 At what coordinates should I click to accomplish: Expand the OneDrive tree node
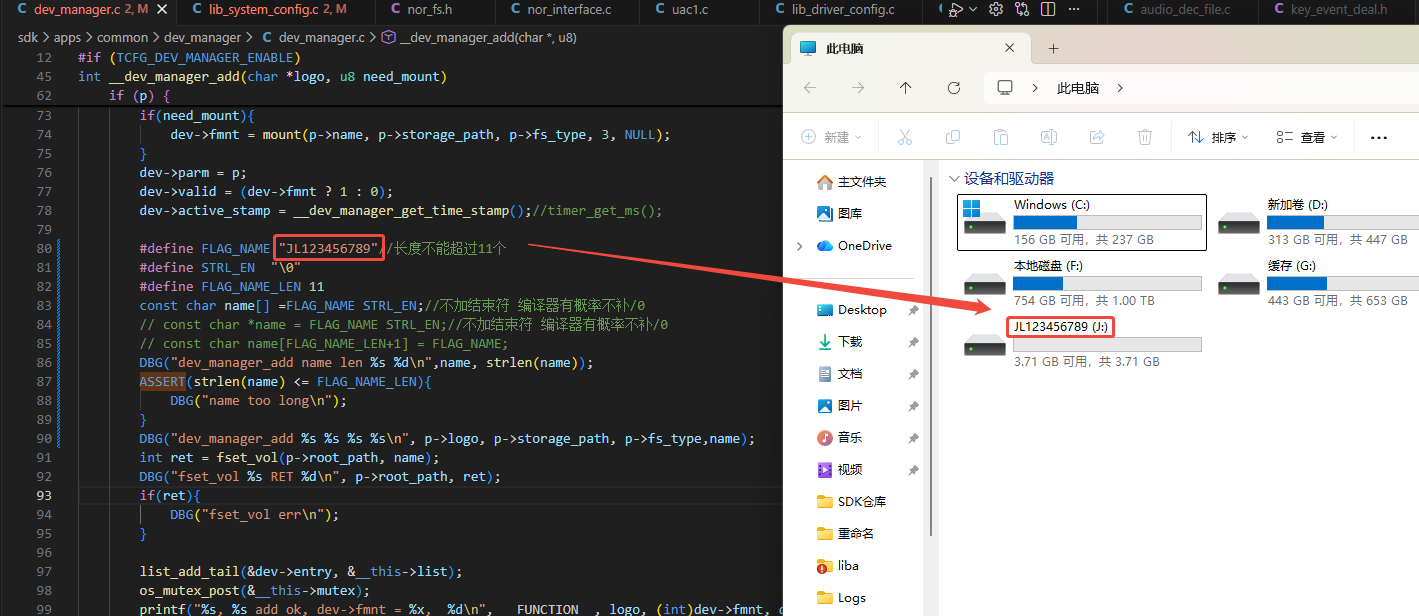coord(799,246)
